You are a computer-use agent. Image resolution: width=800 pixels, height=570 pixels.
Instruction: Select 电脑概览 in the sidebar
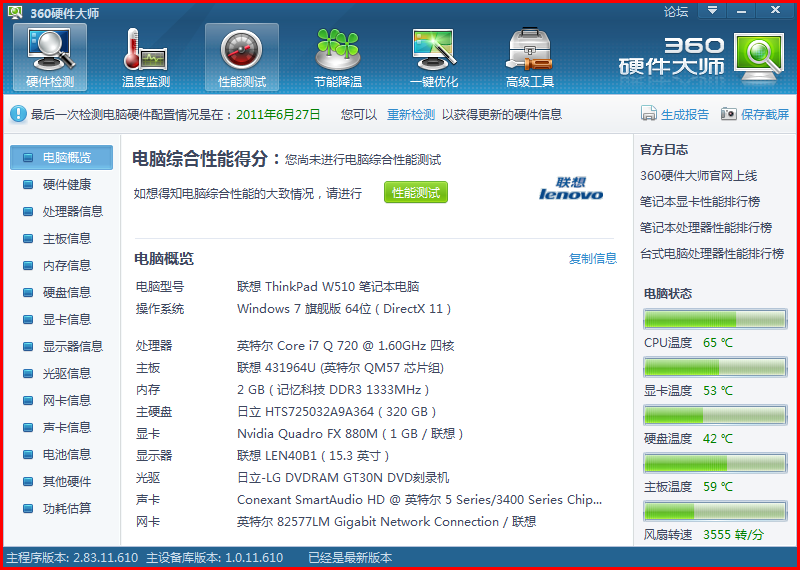[x=61, y=157]
